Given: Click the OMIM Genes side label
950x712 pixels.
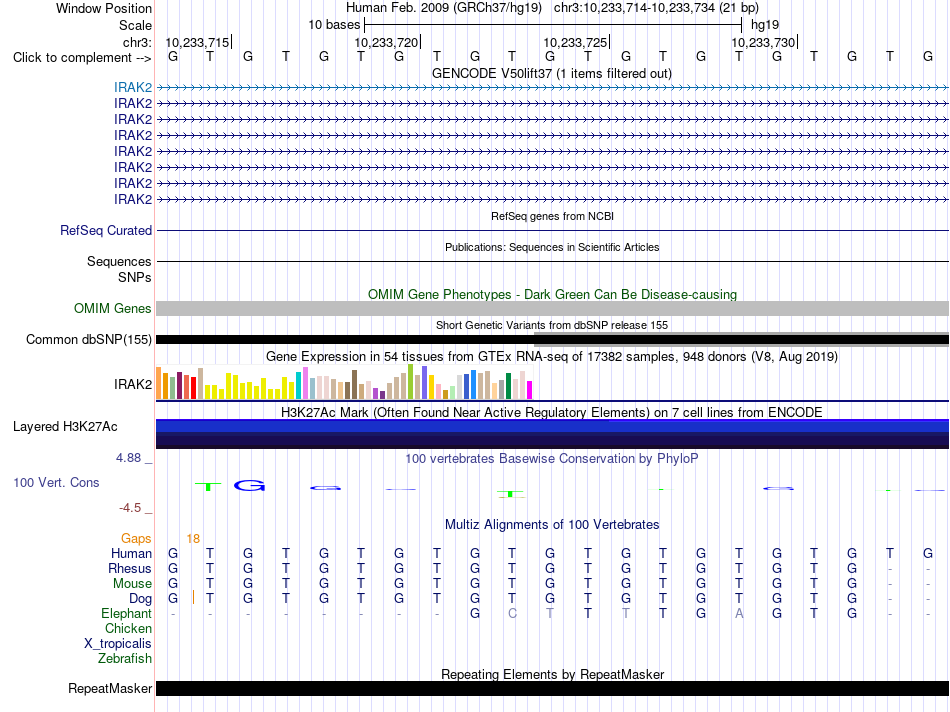Looking at the screenshot, I should tap(112, 308).
